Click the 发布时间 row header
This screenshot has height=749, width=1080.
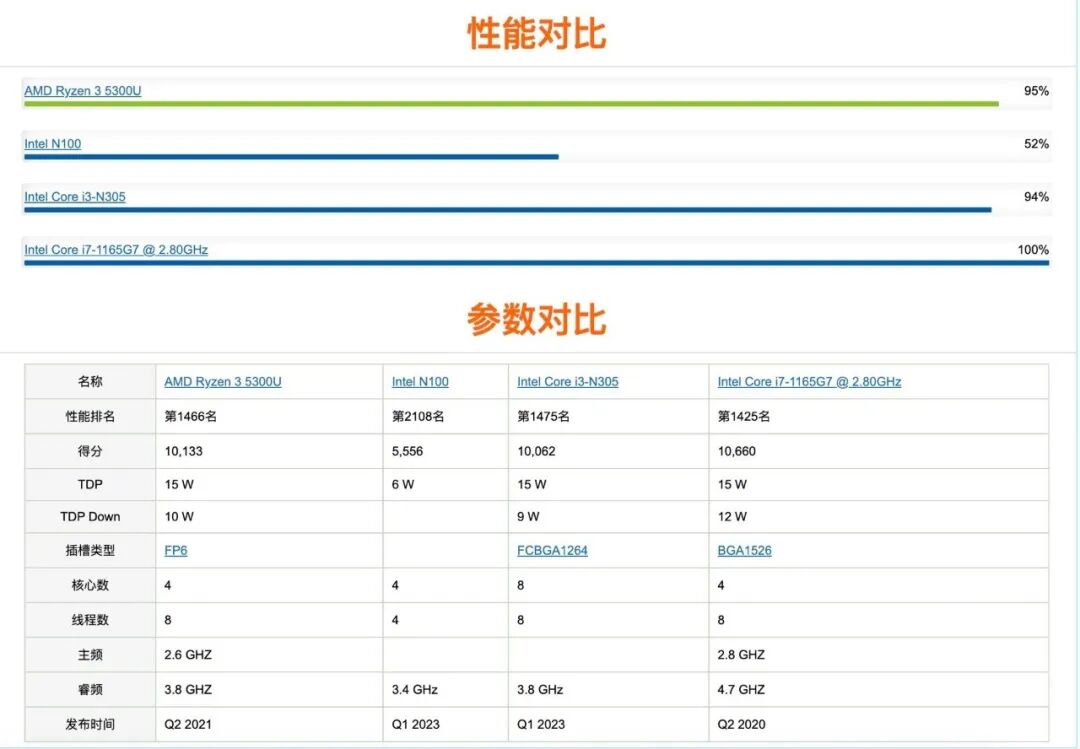[x=90, y=724]
